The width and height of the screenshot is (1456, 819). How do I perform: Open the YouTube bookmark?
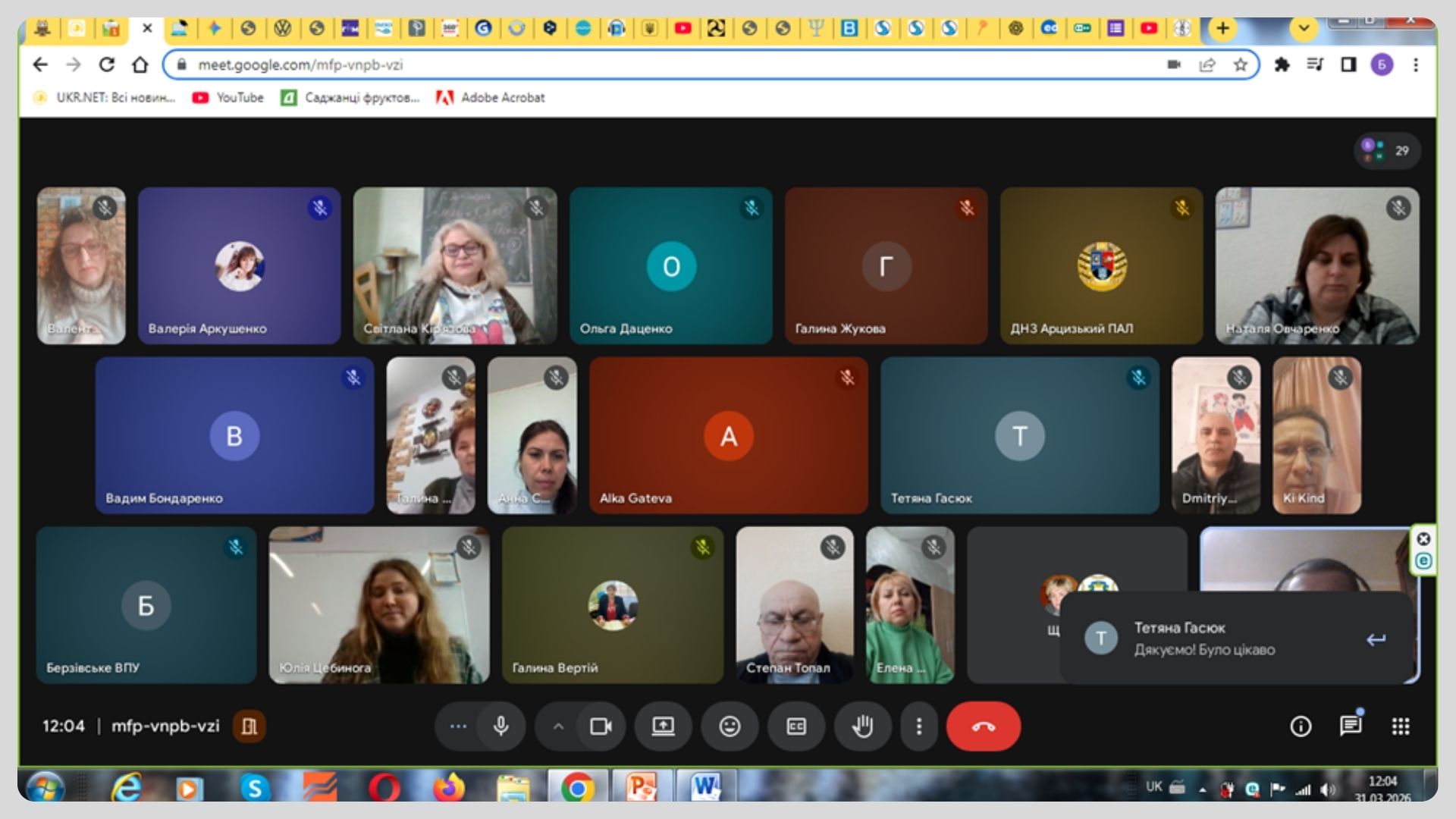[x=228, y=98]
